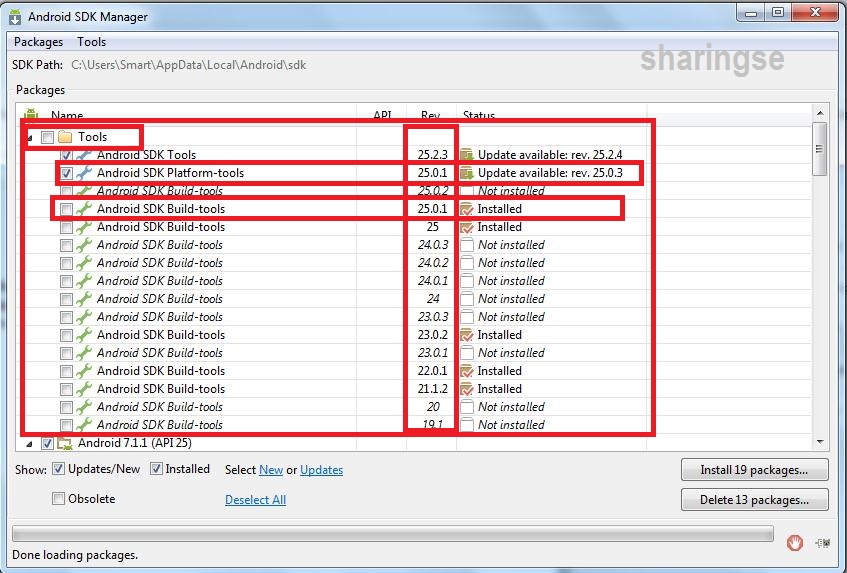This screenshot has height=573, width=847.
Task: Click Install 19 packages button
Action: [754, 470]
